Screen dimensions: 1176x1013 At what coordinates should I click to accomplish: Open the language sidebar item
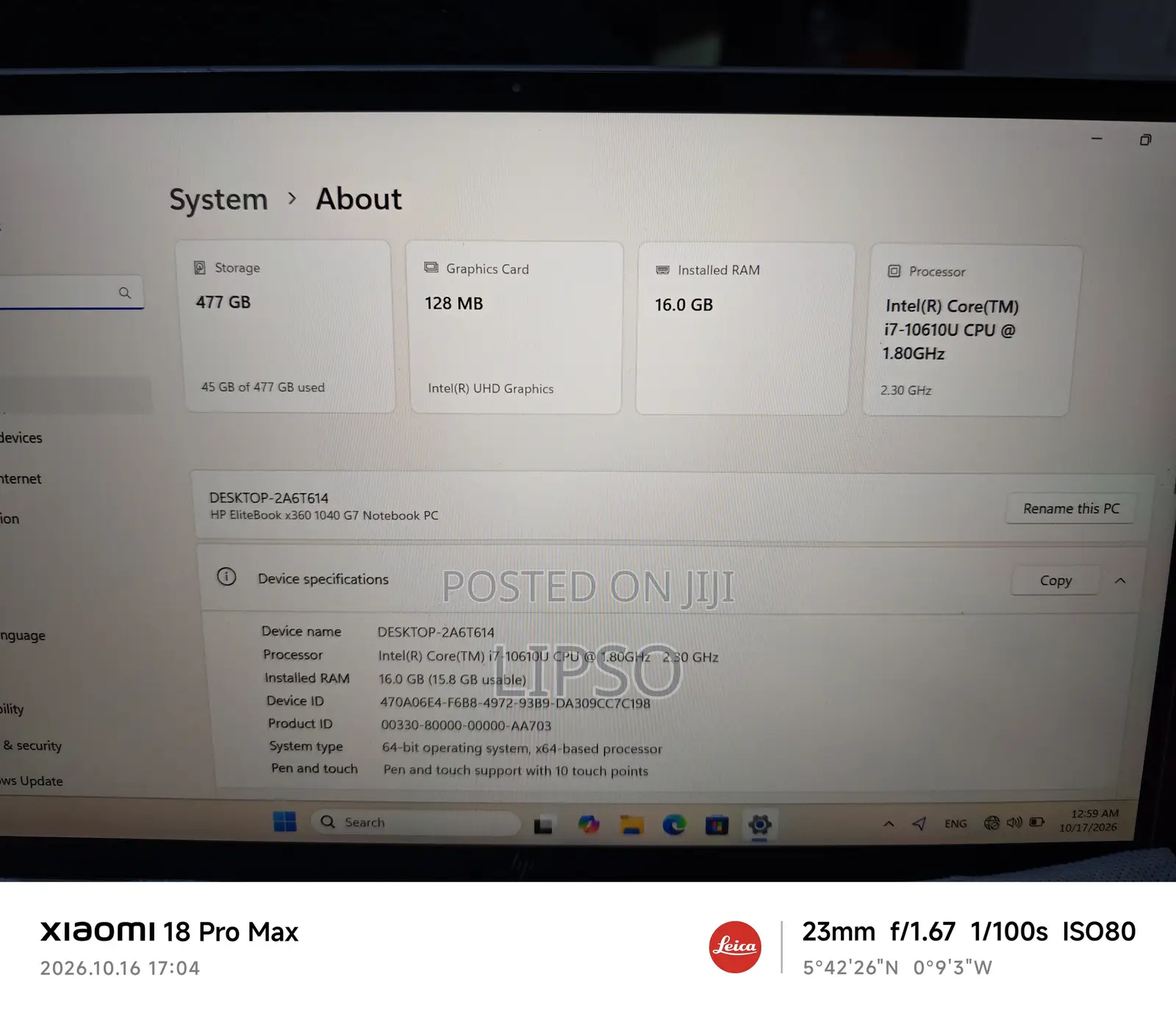coord(23,636)
